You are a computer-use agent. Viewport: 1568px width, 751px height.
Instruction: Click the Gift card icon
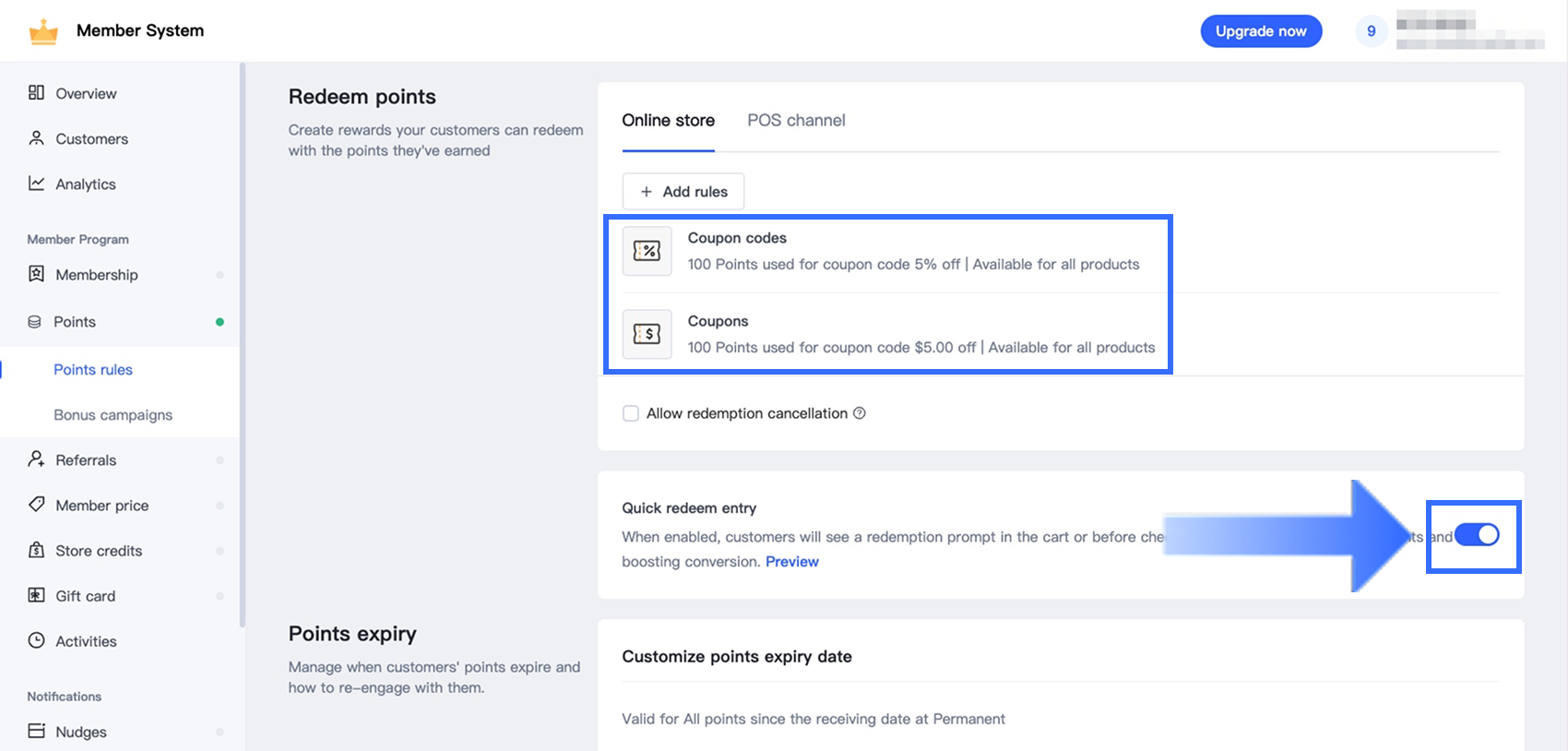click(36, 595)
